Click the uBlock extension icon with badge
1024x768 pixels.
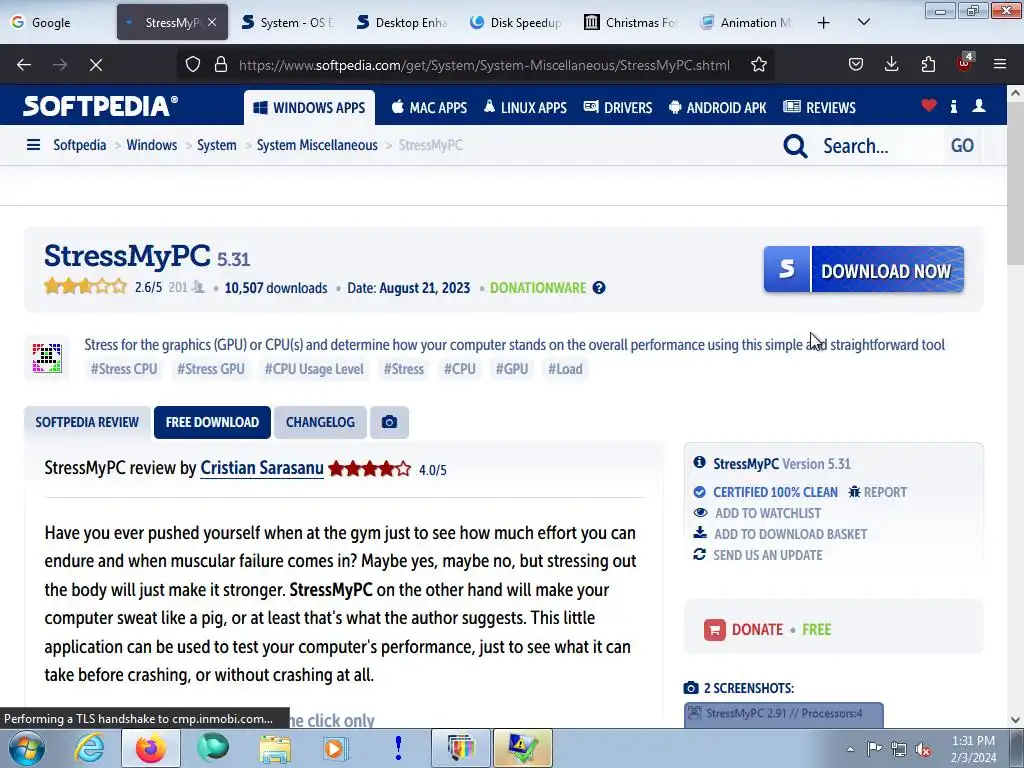(x=964, y=63)
